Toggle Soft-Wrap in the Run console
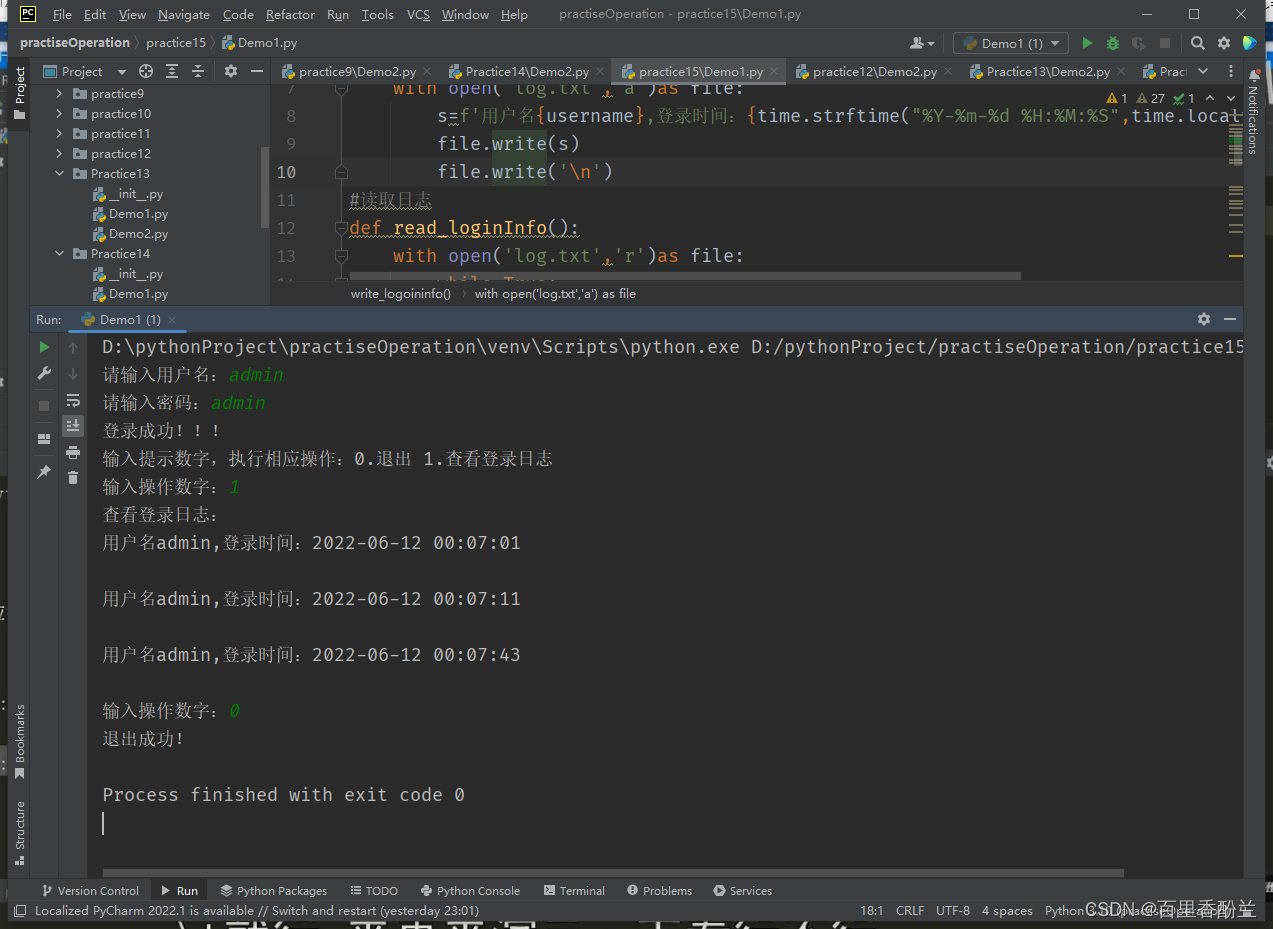1273x929 pixels. pos(73,400)
